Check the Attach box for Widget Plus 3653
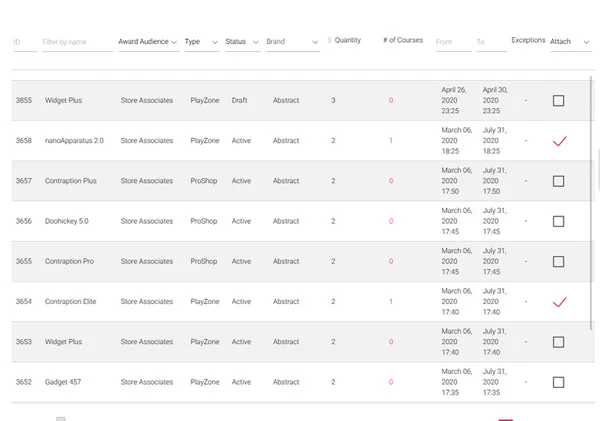 click(558, 342)
